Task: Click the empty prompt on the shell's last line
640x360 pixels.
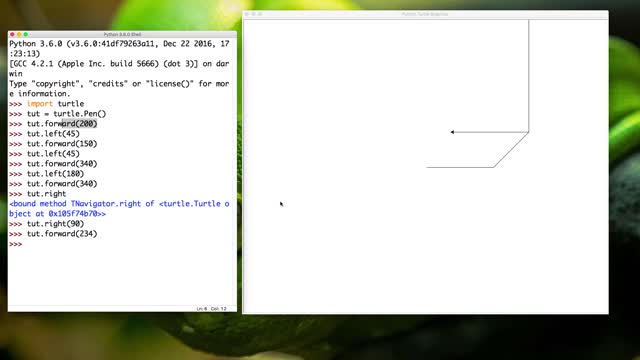Action: [x=16, y=244]
